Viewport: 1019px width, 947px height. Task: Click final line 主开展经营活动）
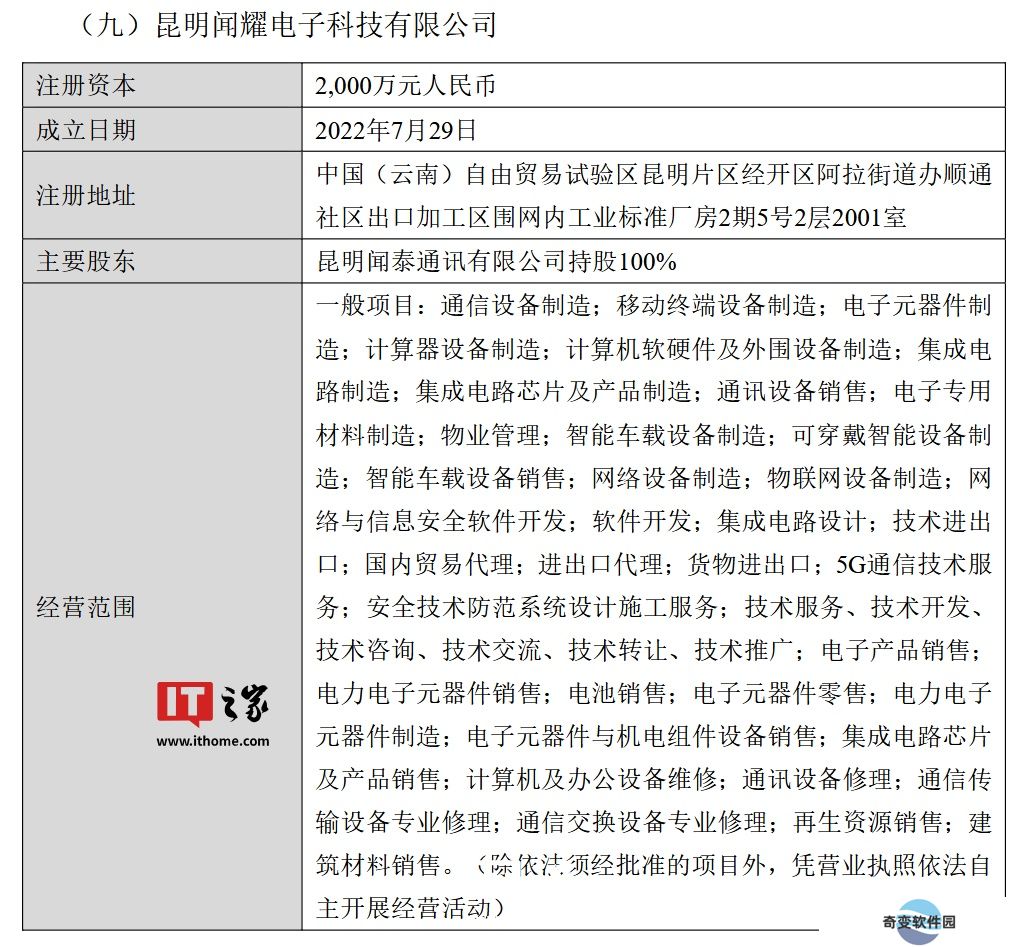411,908
